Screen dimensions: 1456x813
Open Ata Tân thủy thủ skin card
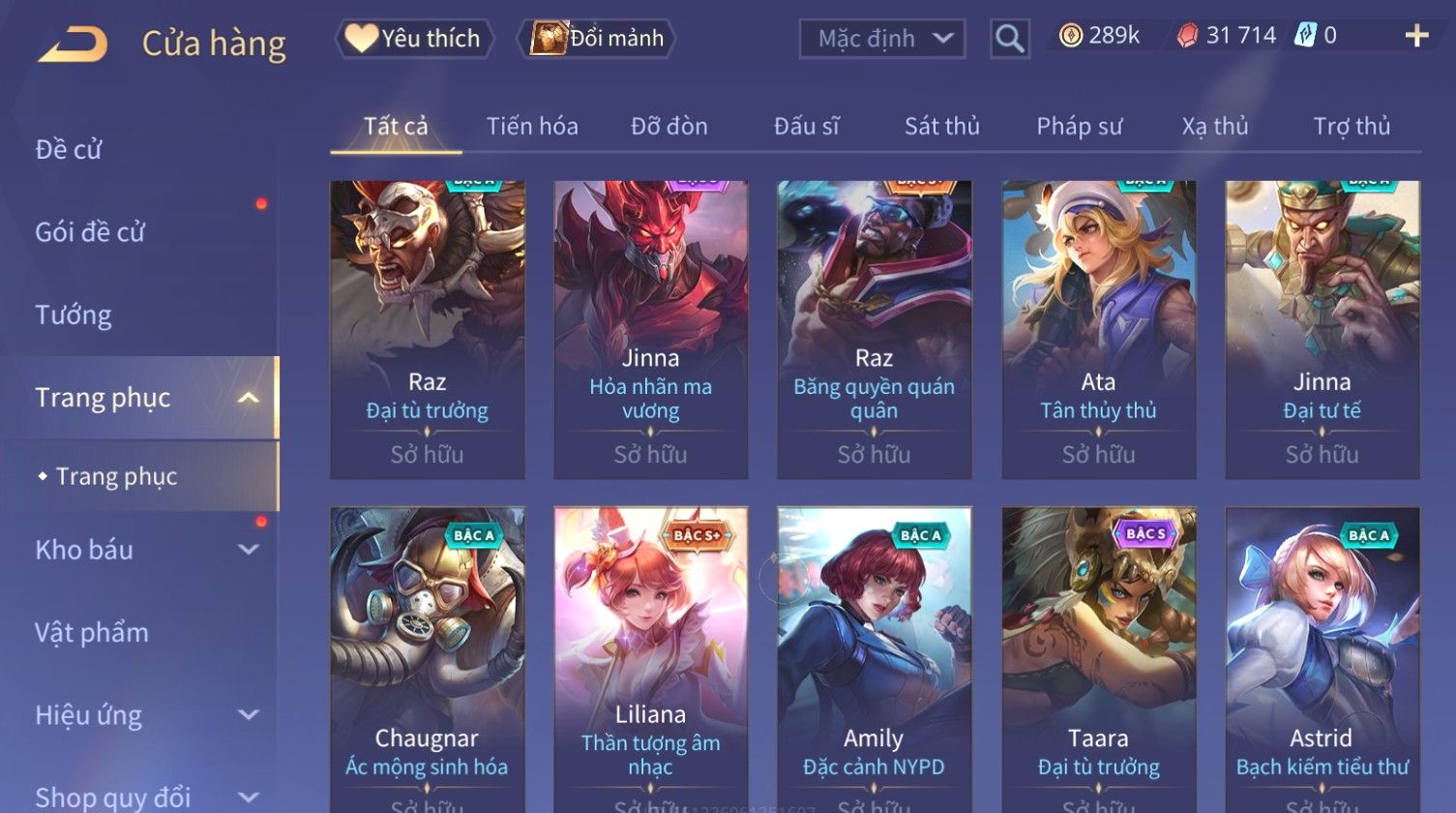(1098, 329)
